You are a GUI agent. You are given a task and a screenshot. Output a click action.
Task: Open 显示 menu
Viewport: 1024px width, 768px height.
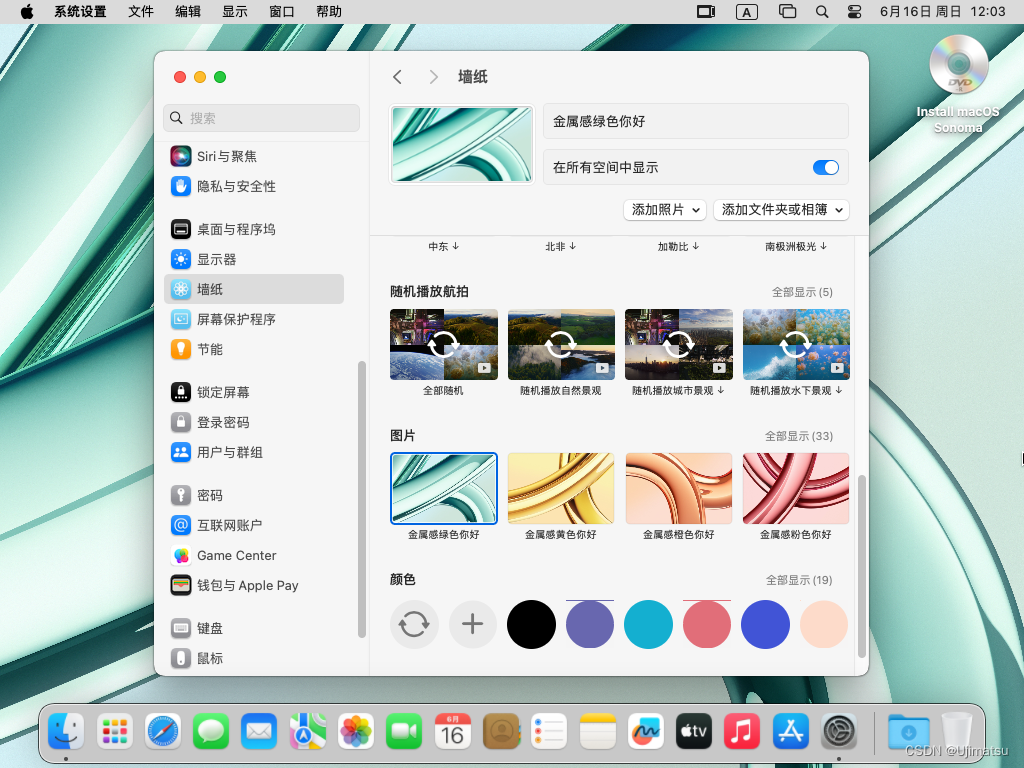point(235,12)
